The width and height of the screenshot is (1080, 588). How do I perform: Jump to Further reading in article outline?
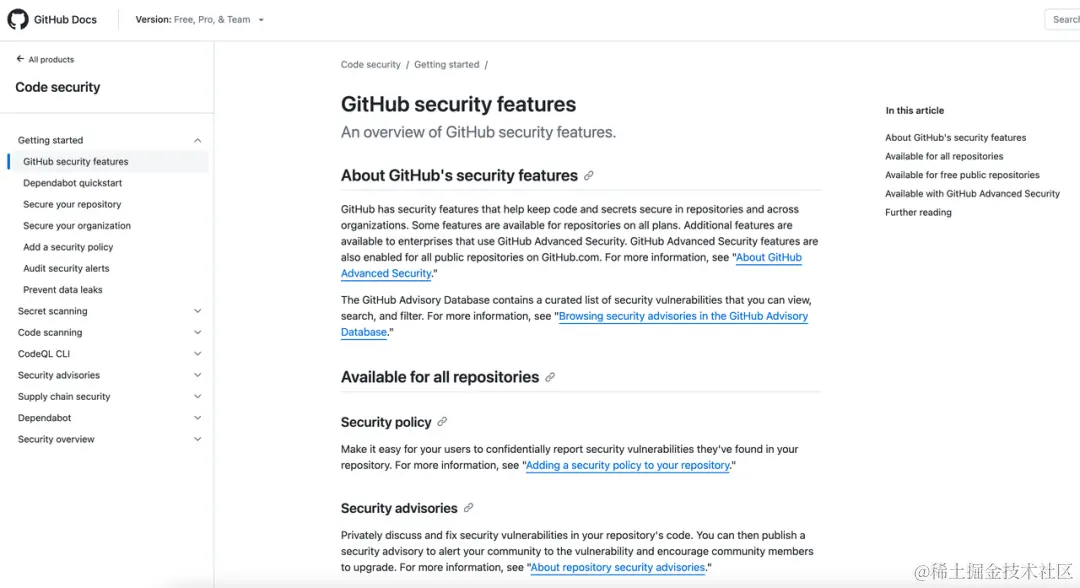918,213
